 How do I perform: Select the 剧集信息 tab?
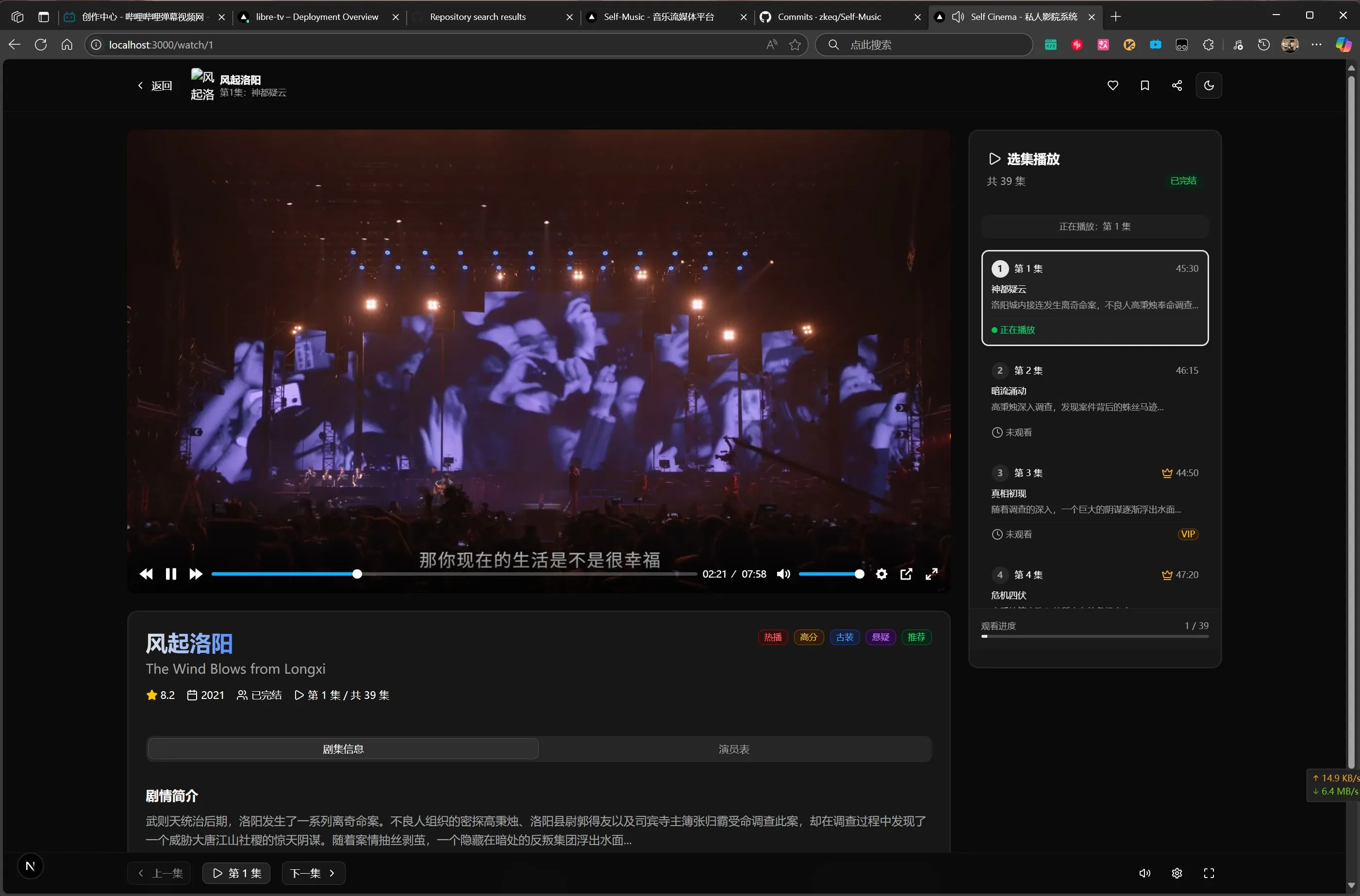(343, 749)
